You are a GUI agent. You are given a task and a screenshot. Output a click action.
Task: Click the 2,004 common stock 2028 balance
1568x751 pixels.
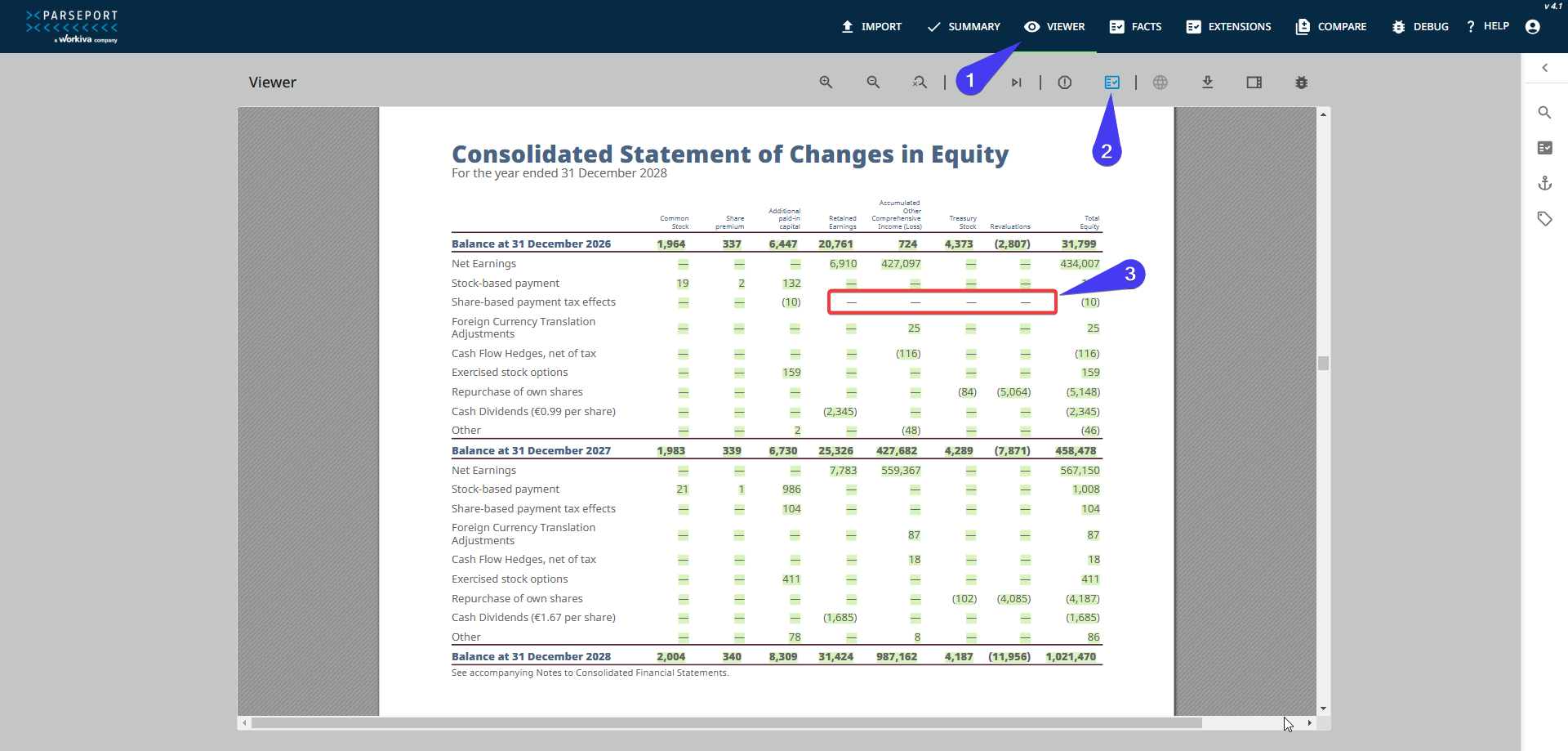(671, 657)
